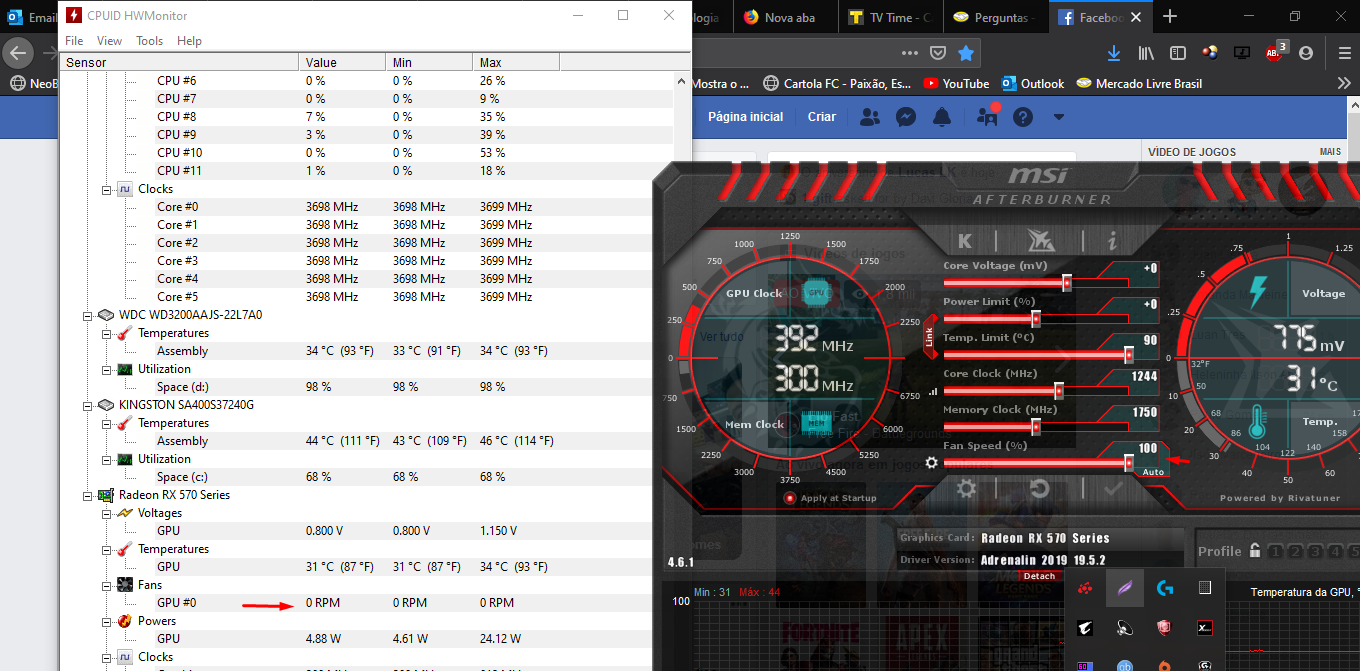Collapse the WDC WD3200AAJS-22L7A0 drive node
This screenshot has width=1360, height=671.
click(x=89, y=315)
